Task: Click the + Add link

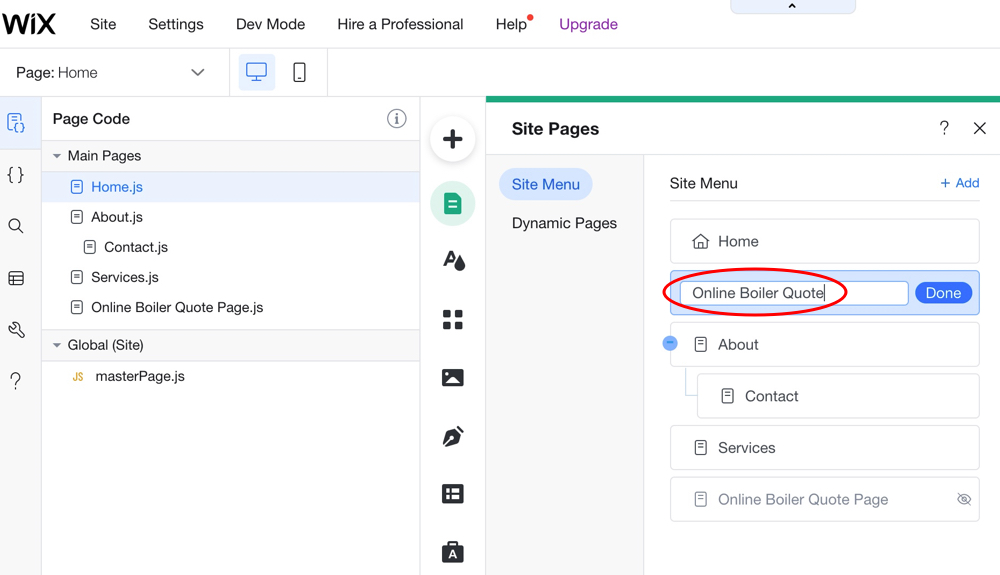Action: click(x=960, y=183)
